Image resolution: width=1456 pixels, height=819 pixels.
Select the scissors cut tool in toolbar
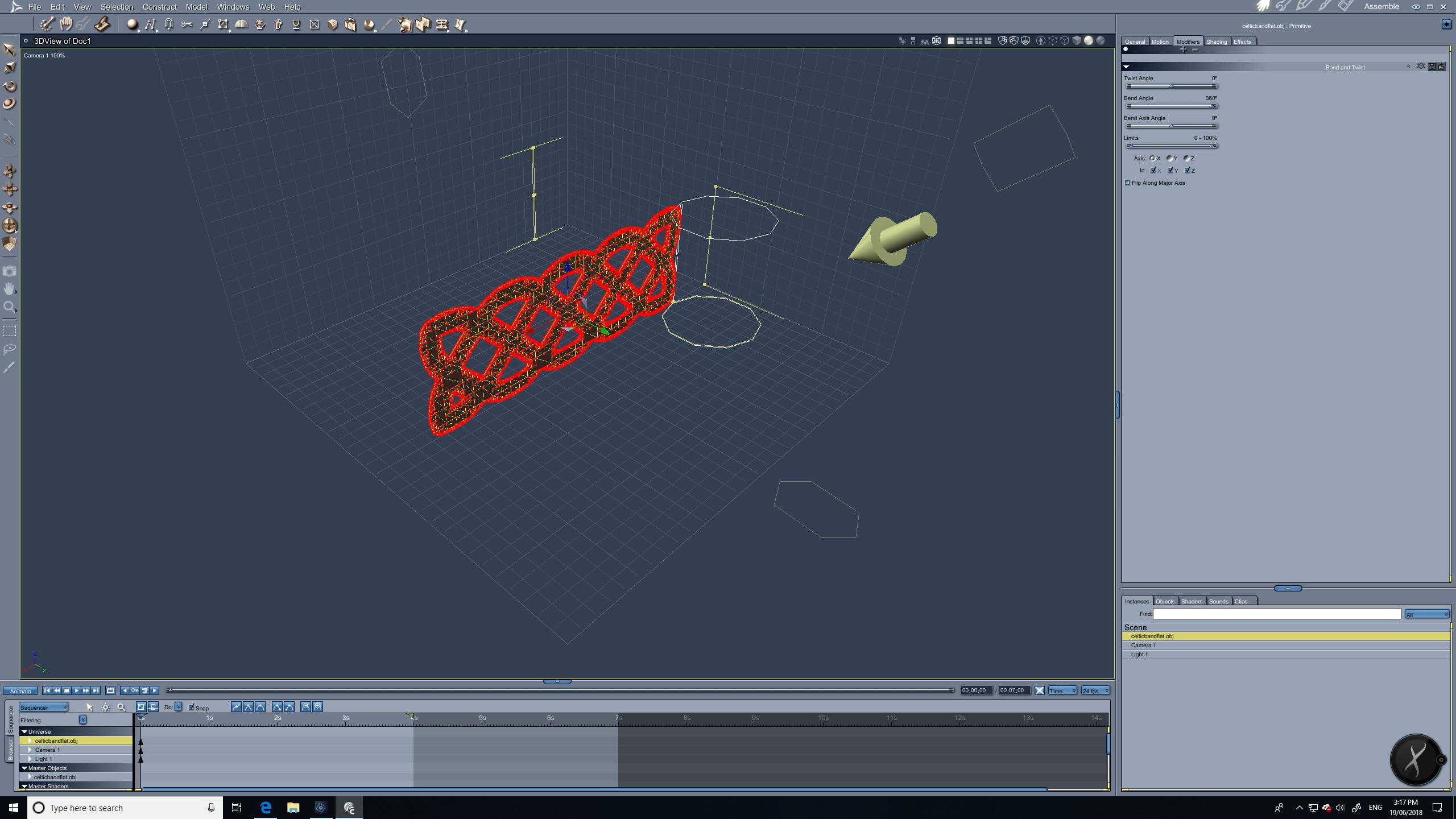coord(187,24)
